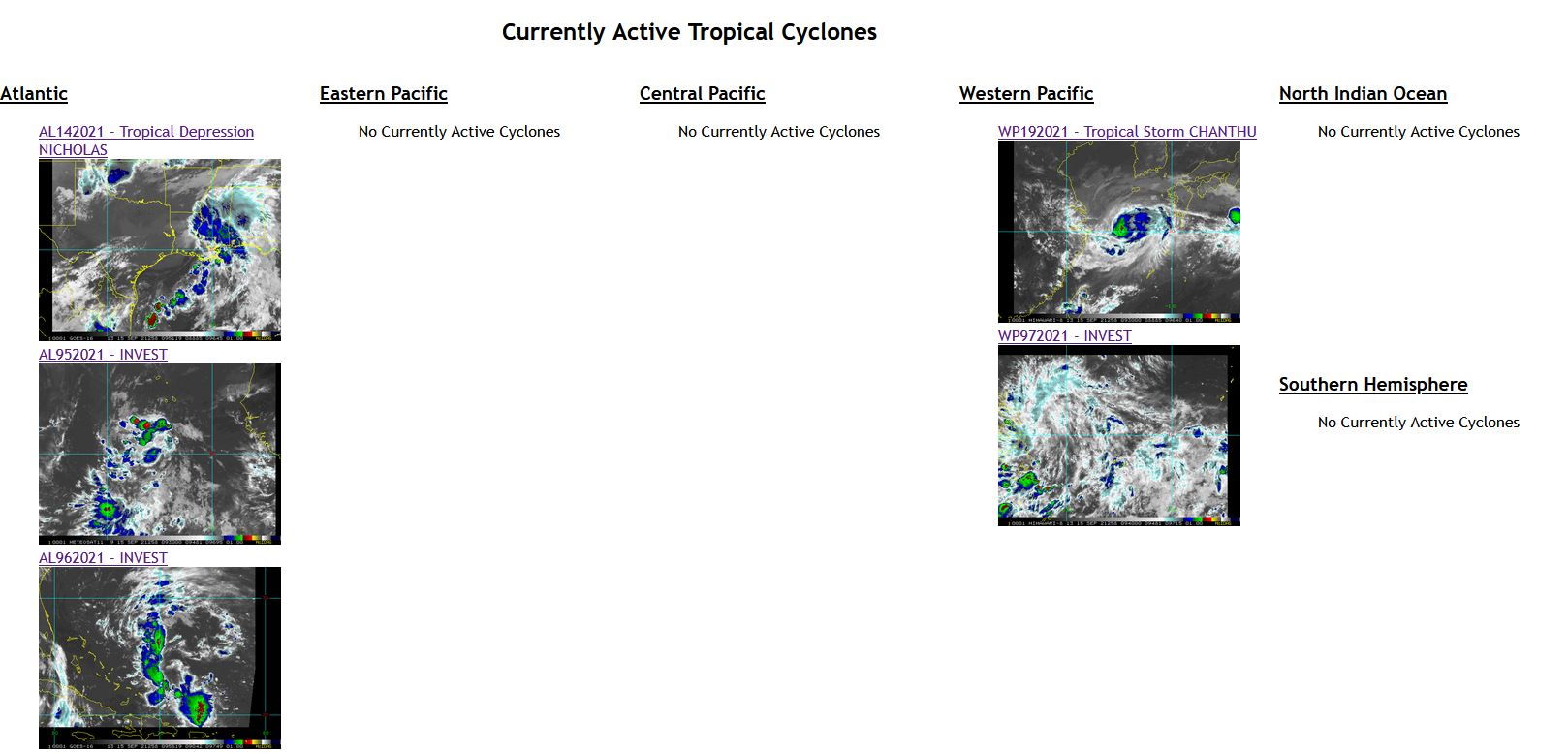Click the Central Pacific basin heading
Screen dimensions: 1568x754
[x=703, y=94]
